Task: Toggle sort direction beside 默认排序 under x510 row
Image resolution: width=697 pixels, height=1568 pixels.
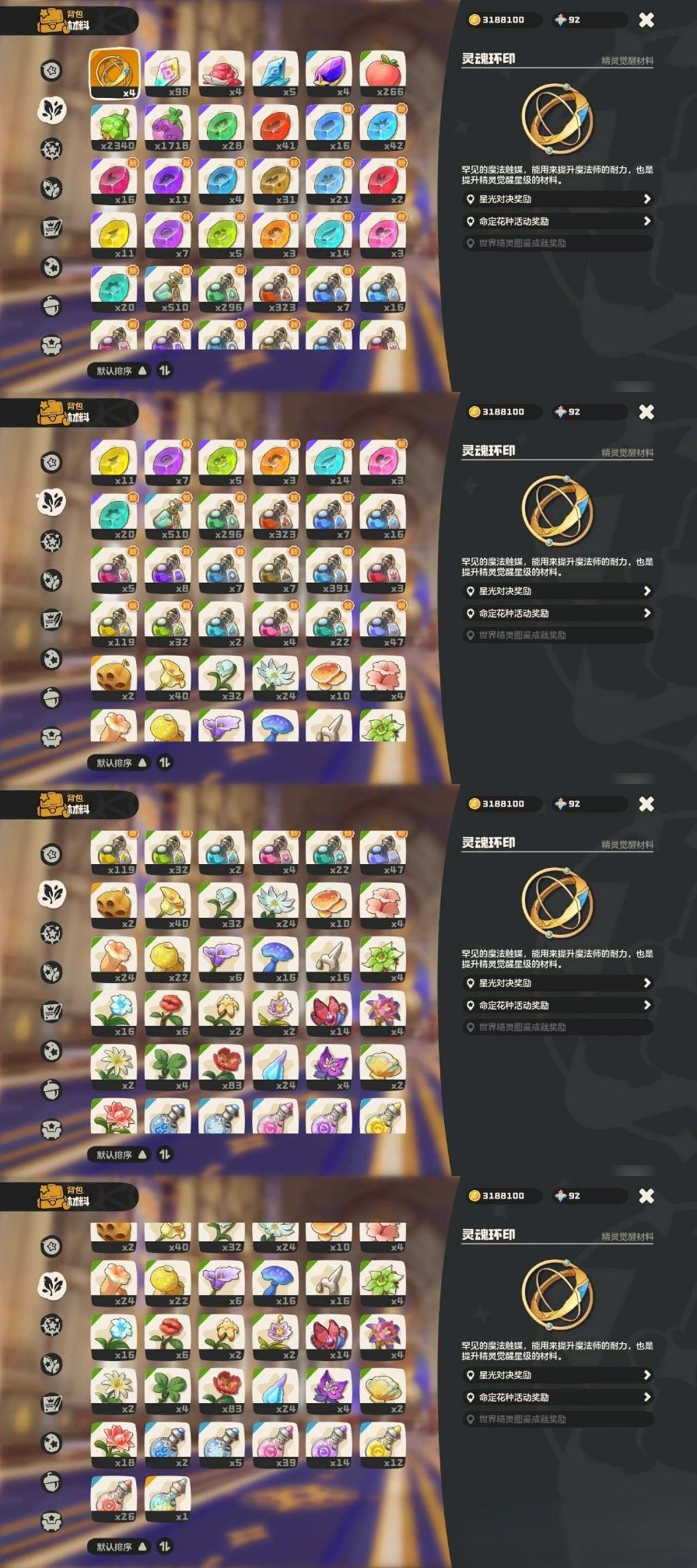Action: pos(164,370)
